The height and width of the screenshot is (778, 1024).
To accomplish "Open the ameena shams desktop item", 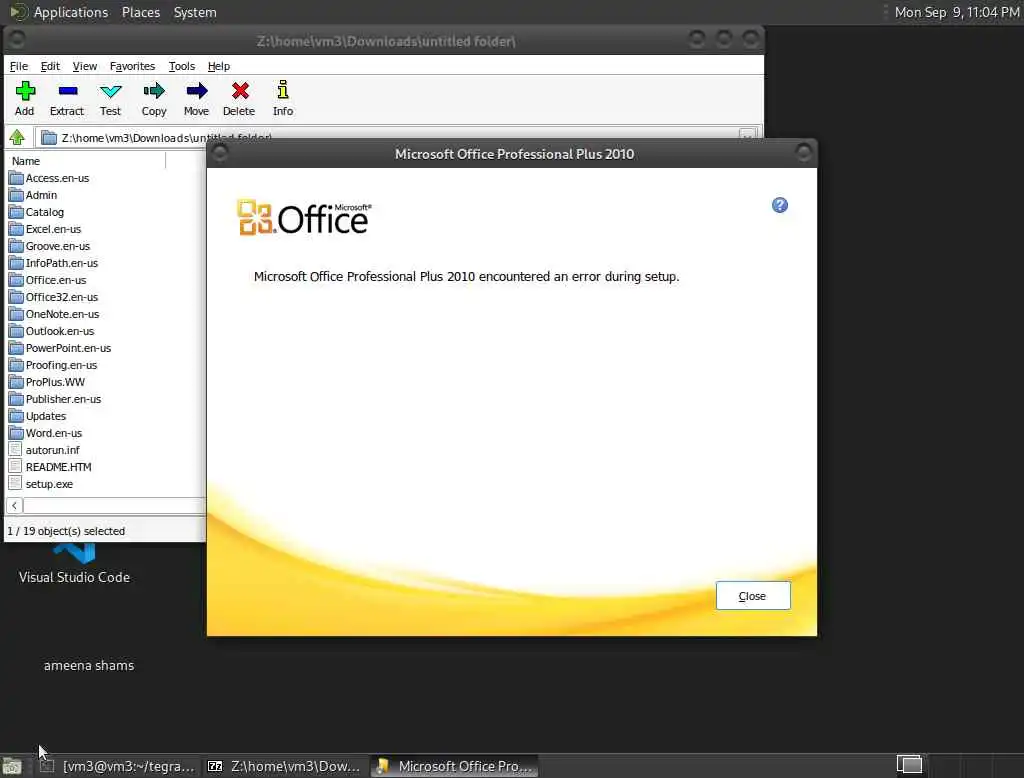I will point(89,665).
